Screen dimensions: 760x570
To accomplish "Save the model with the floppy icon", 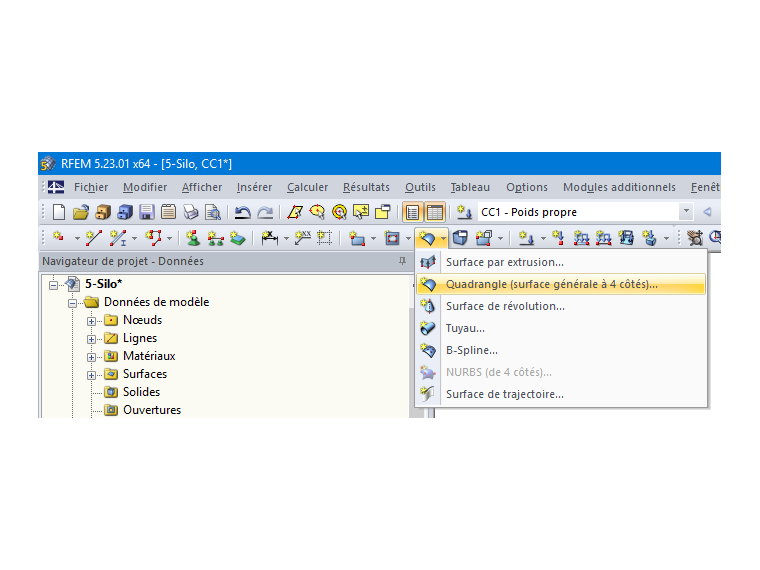I will (x=146, y=212).
